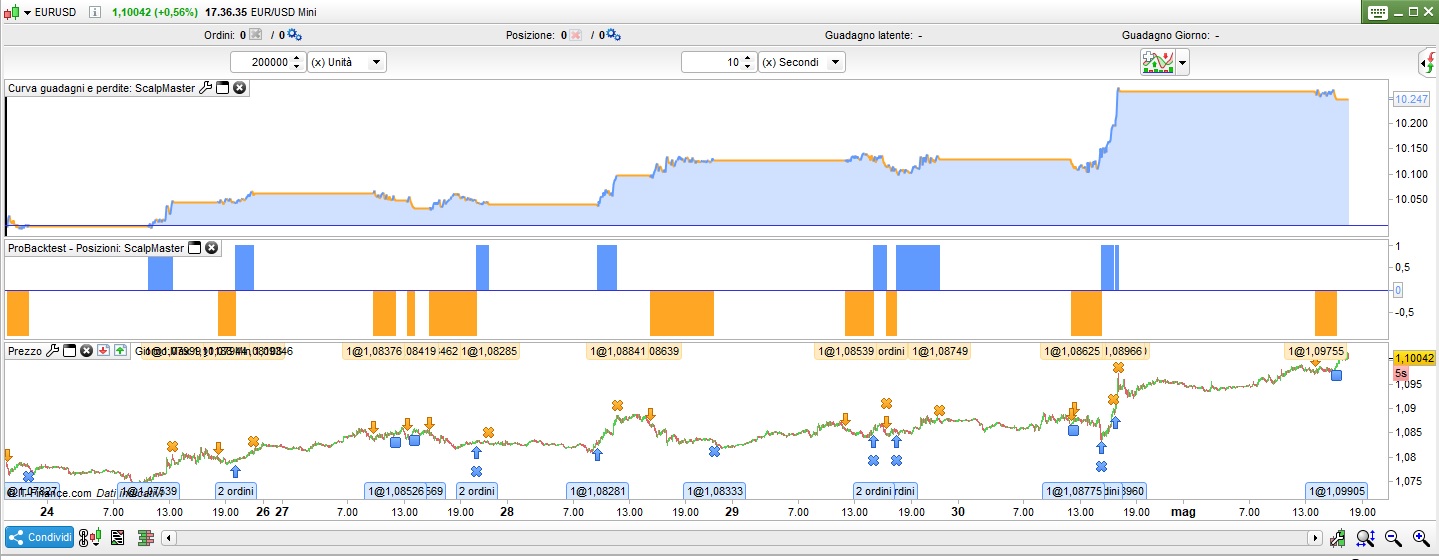The height and width of the screenshot is (560, 1439).
Task: Open the (x) Secondi timeframe dropdown
Action: click(x=801, y=62)
